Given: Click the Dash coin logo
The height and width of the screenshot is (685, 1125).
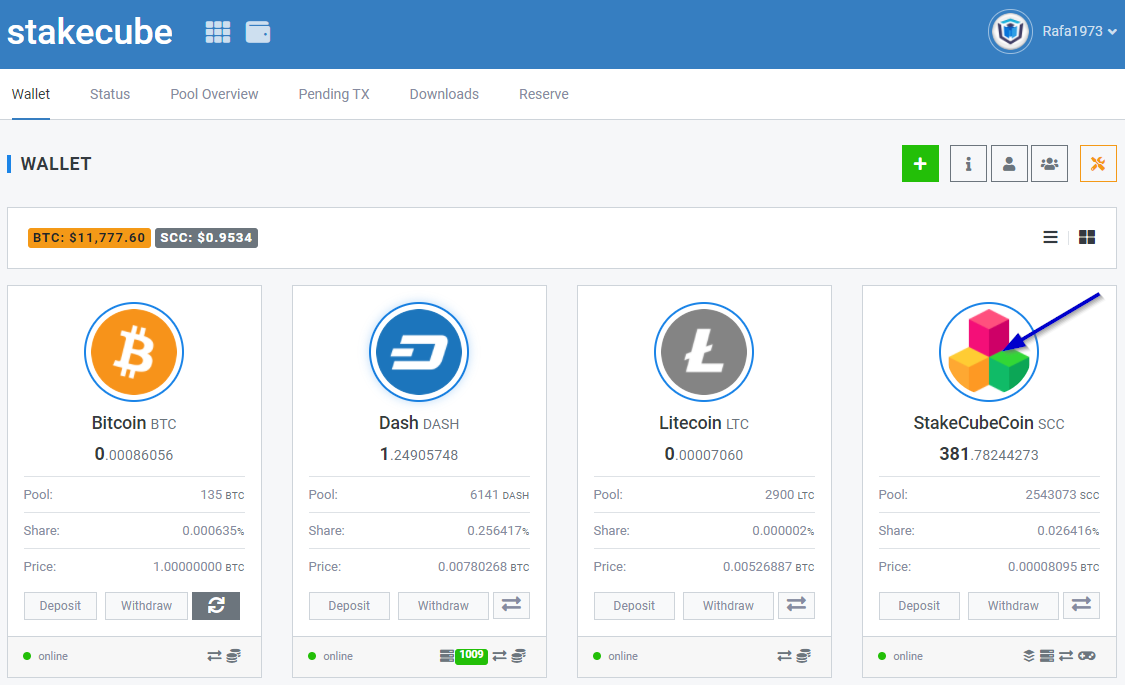Looking at the screenshot, I should tap(419, 351).
